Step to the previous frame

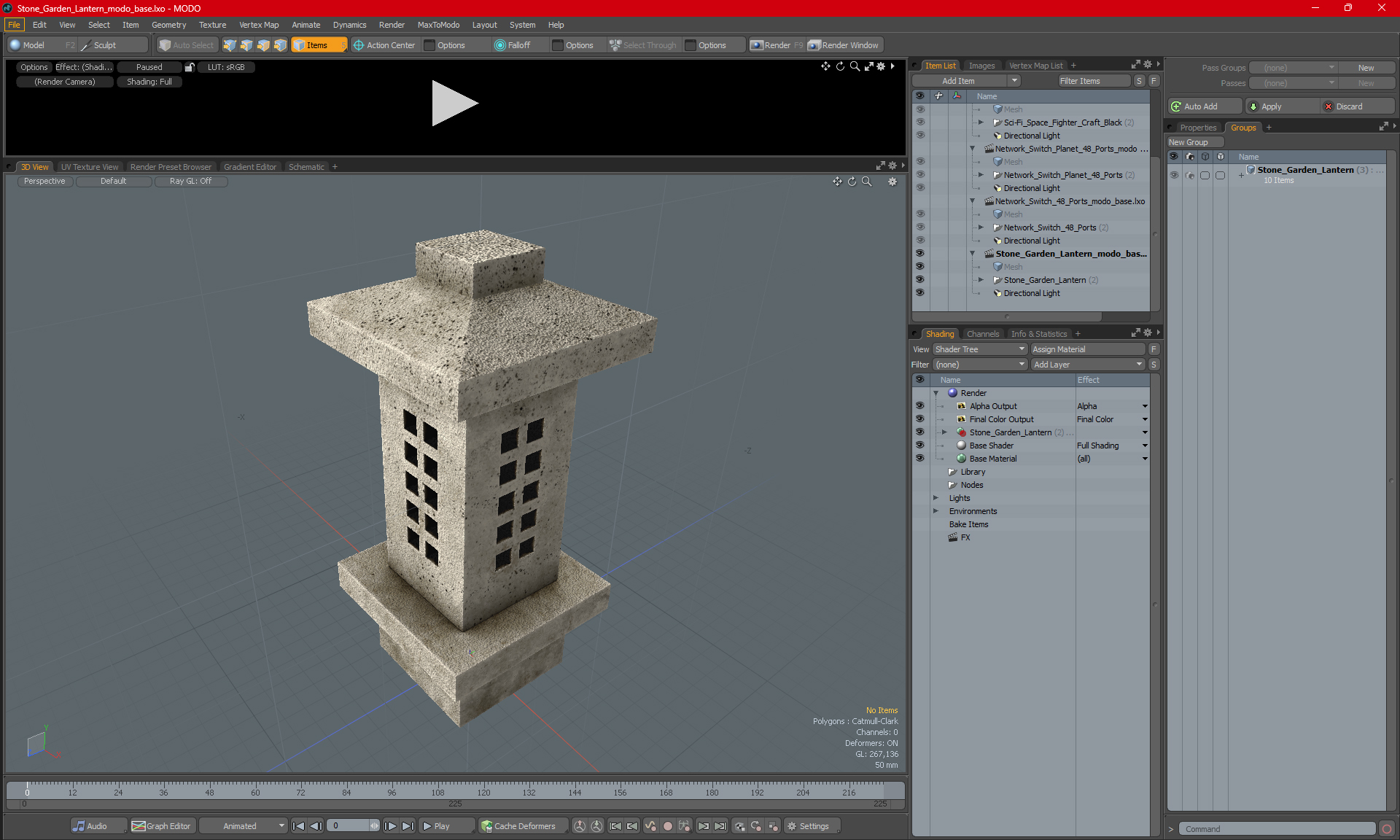pyautogui.click(x=316, y=826)
